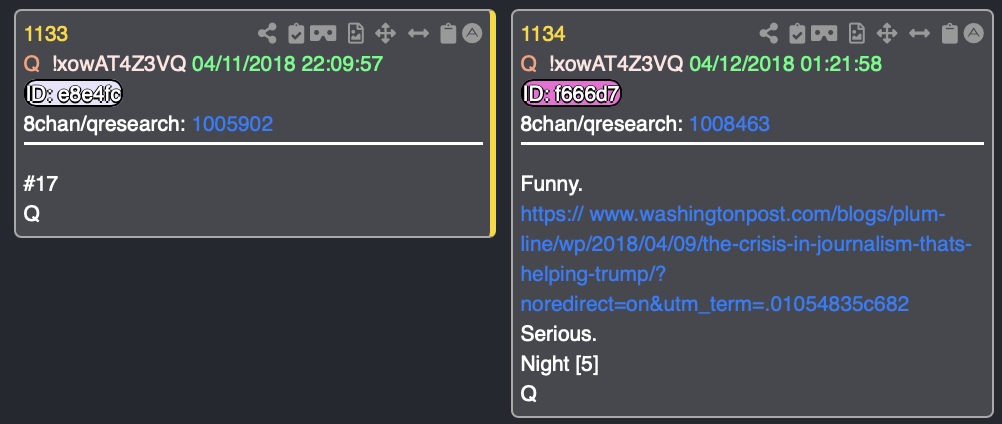The width and height of the screenshot is (1002, 424).
Task: Open the Washington Post article link
Action: 746,259
